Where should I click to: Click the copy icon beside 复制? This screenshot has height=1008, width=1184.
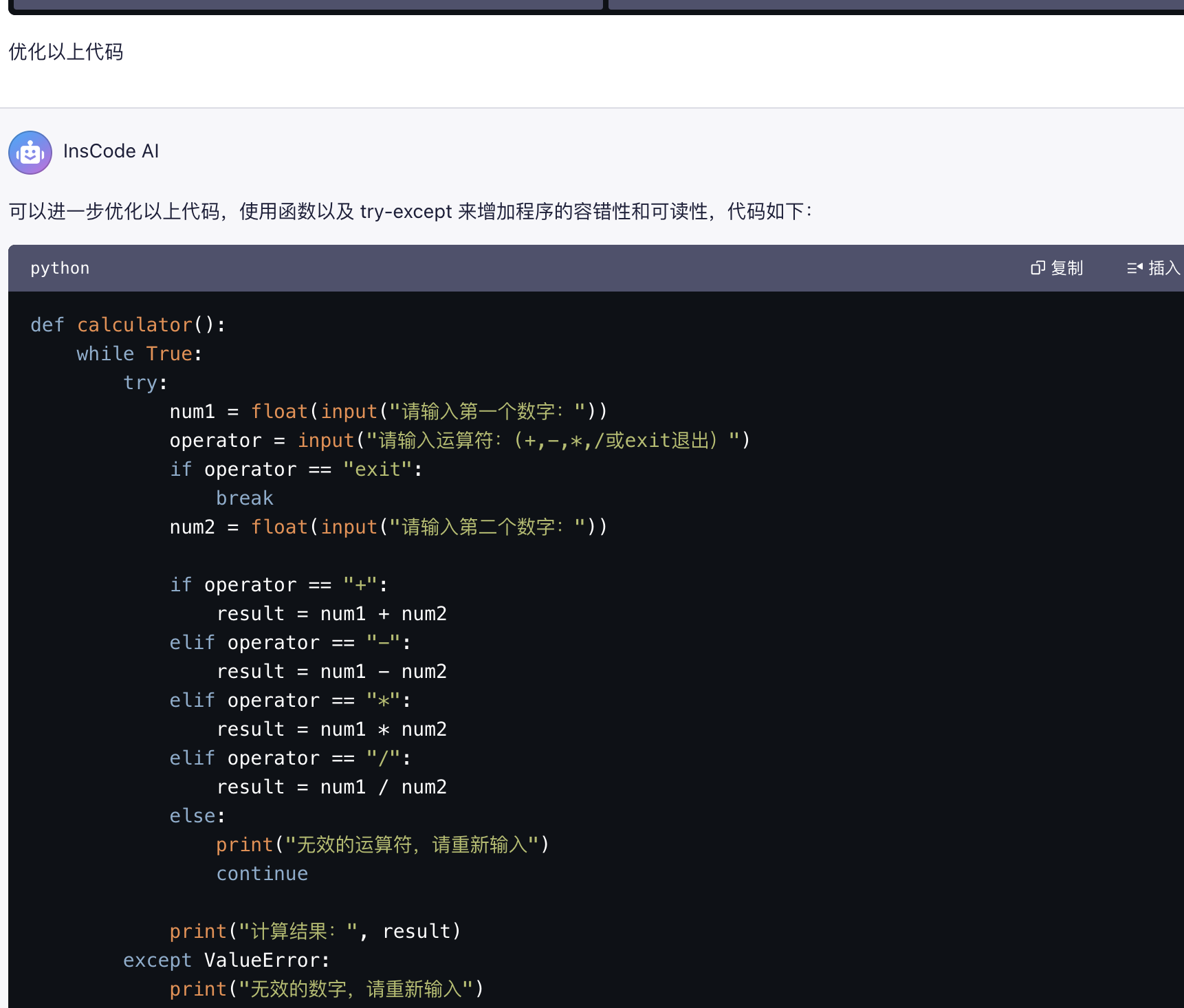[x=1038, y=268]
